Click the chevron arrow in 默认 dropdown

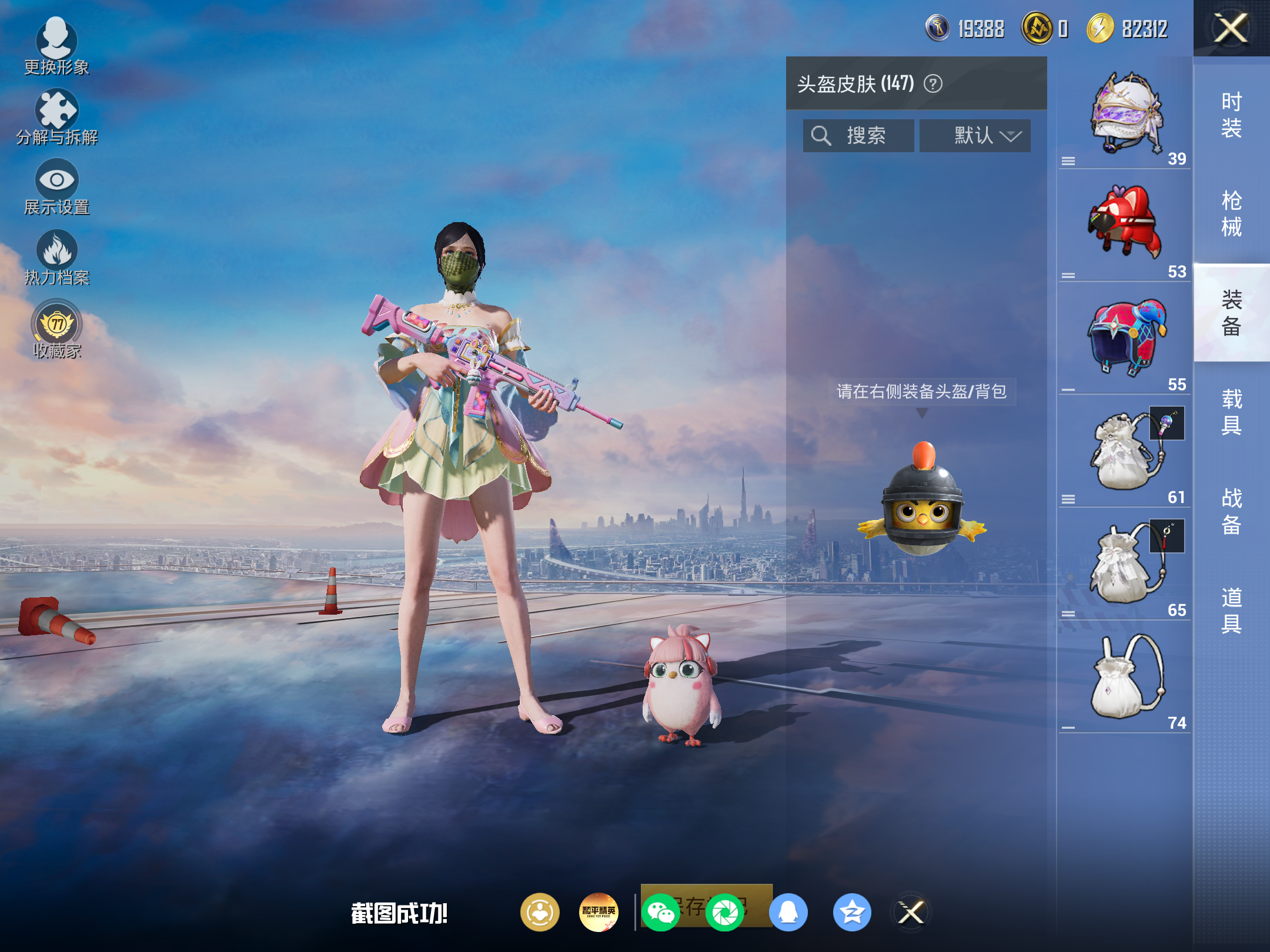(x=1011, y=136)
